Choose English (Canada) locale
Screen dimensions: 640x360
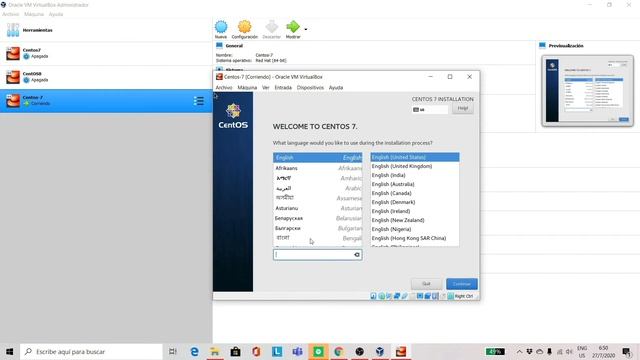(415, 193)
